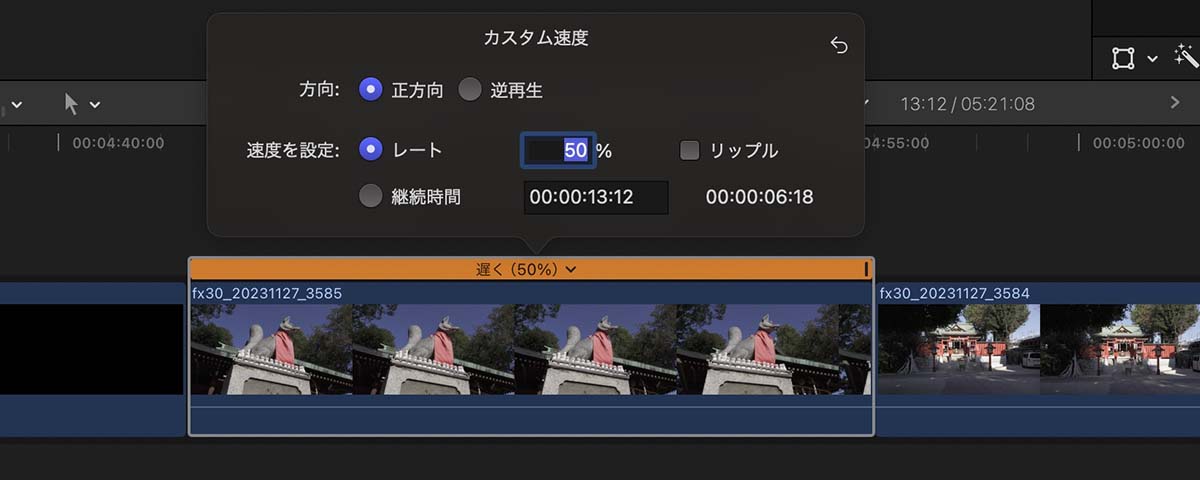1200x480 pixels.
Task: Select the arrow Select tool
Action: point(71,103)
